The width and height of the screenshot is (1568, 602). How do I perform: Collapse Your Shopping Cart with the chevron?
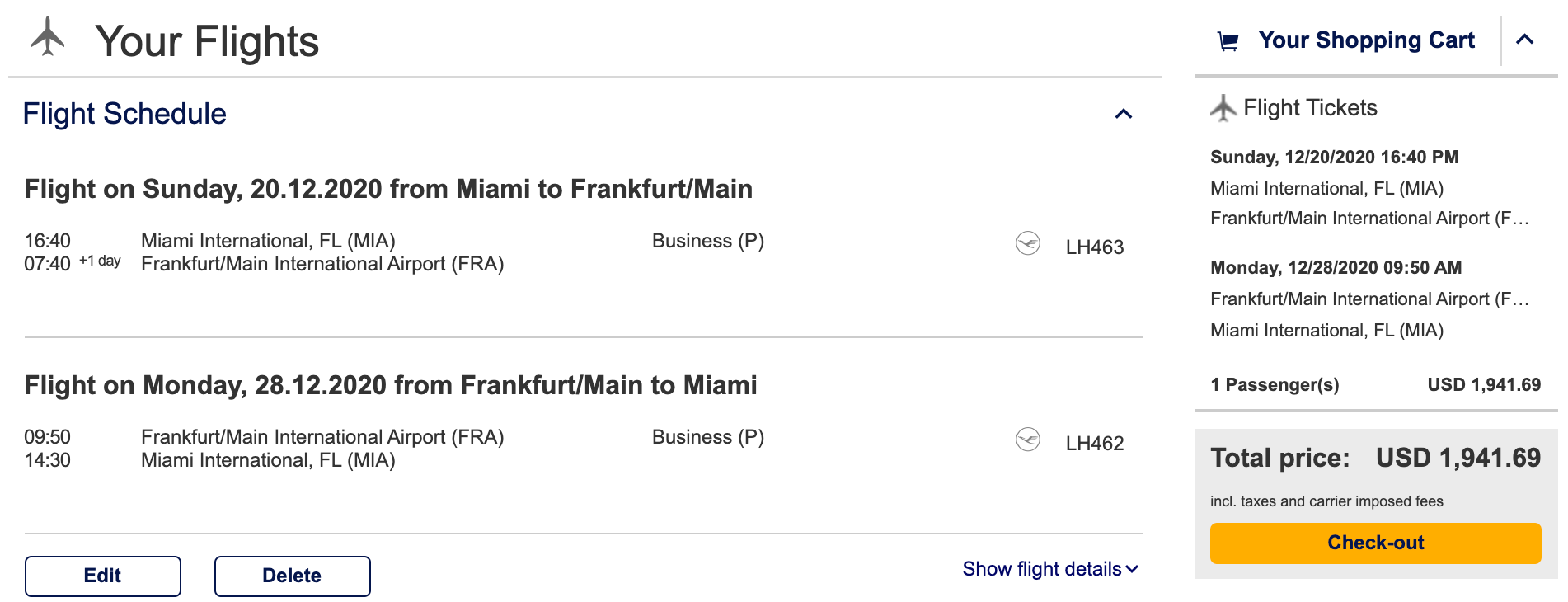coord(1524,40)
